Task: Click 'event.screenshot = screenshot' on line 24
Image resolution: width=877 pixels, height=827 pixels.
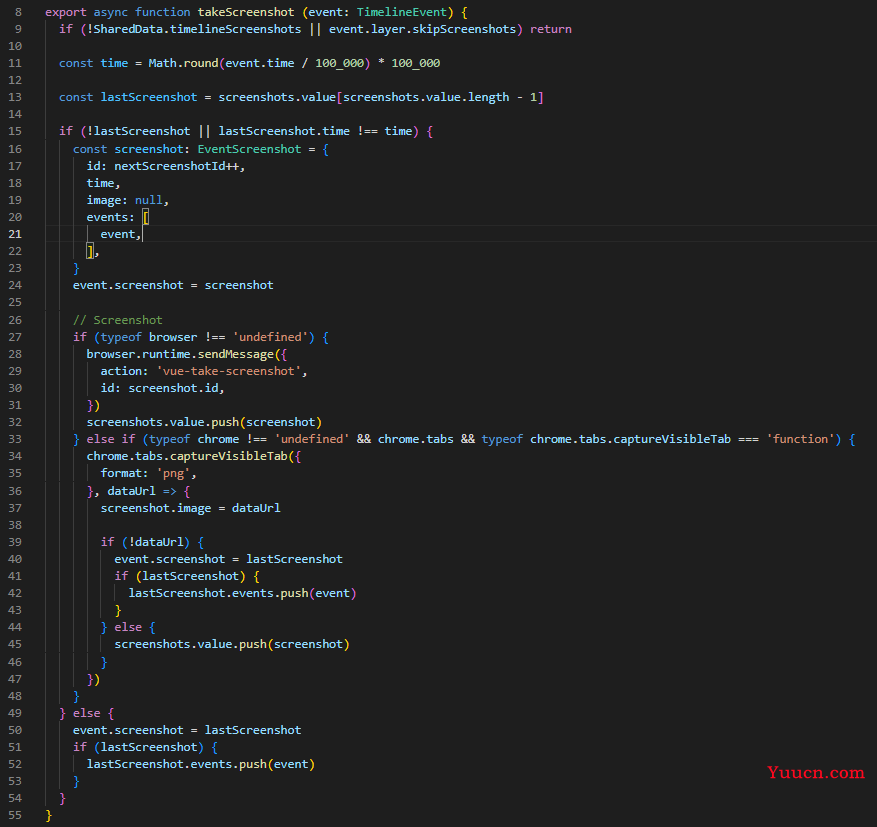Action: (173, 285)
